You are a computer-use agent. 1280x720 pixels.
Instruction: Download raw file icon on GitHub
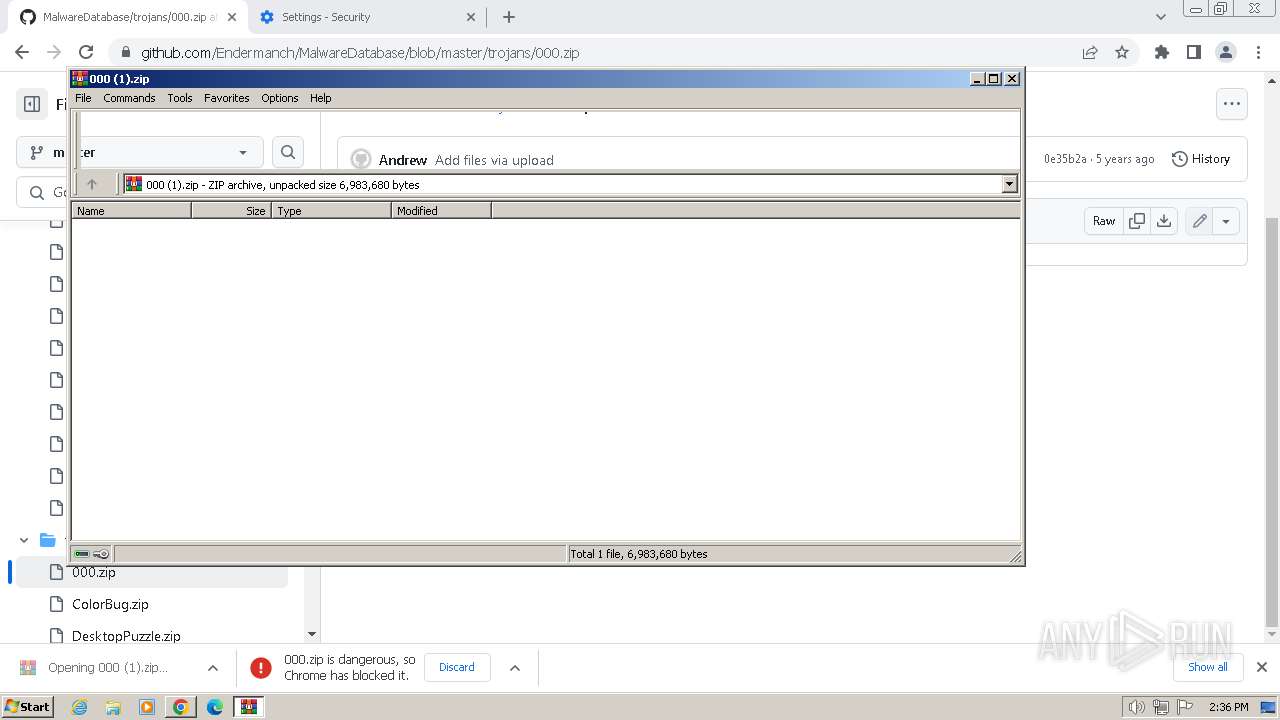point(1164,221)
